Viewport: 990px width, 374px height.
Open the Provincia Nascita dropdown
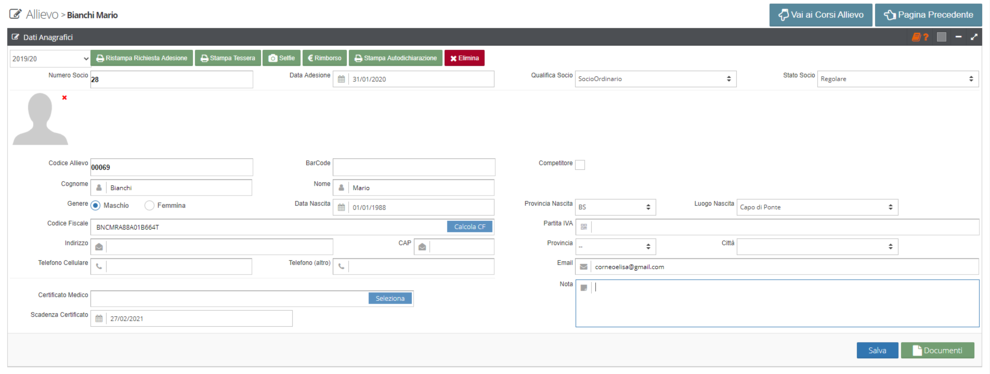tap(616, 207)
